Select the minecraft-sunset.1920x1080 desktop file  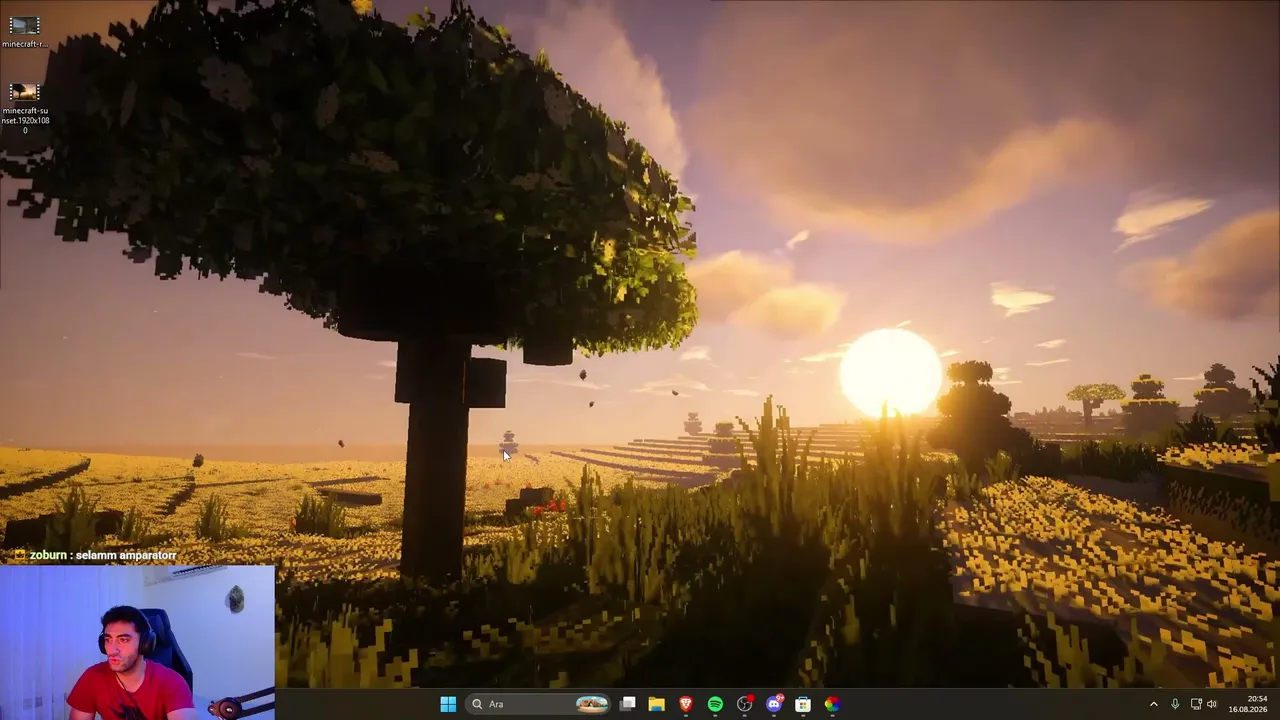[x=24, y=109]
